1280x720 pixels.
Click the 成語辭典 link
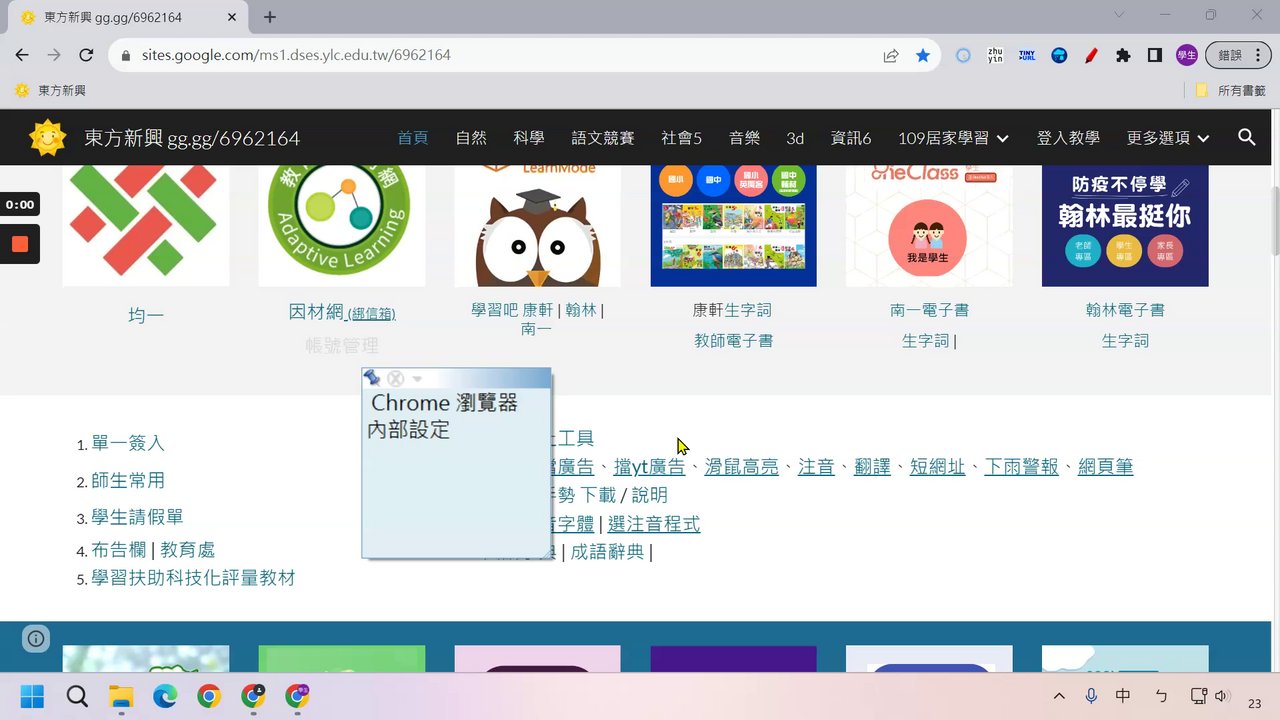tap(607, 552)
